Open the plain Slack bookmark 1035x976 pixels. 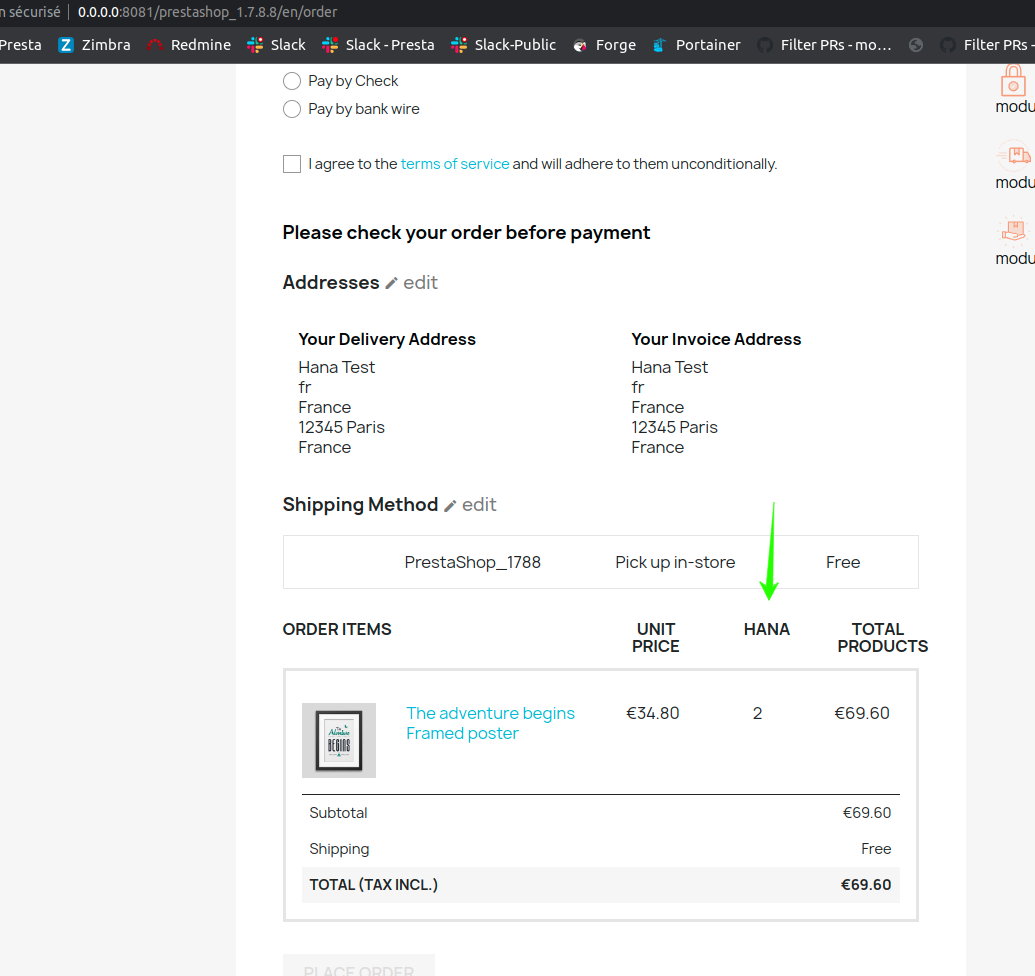(x=276, y=44)
